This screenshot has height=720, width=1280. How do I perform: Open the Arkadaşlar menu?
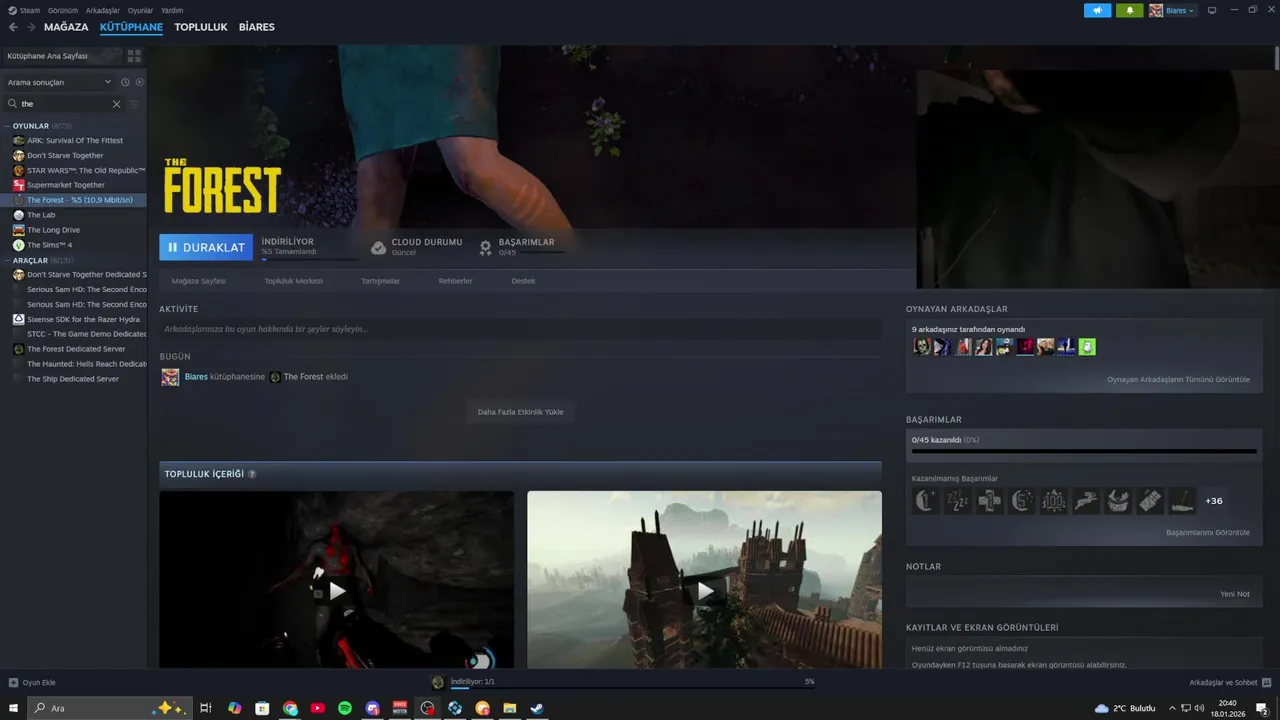point(103,10)
